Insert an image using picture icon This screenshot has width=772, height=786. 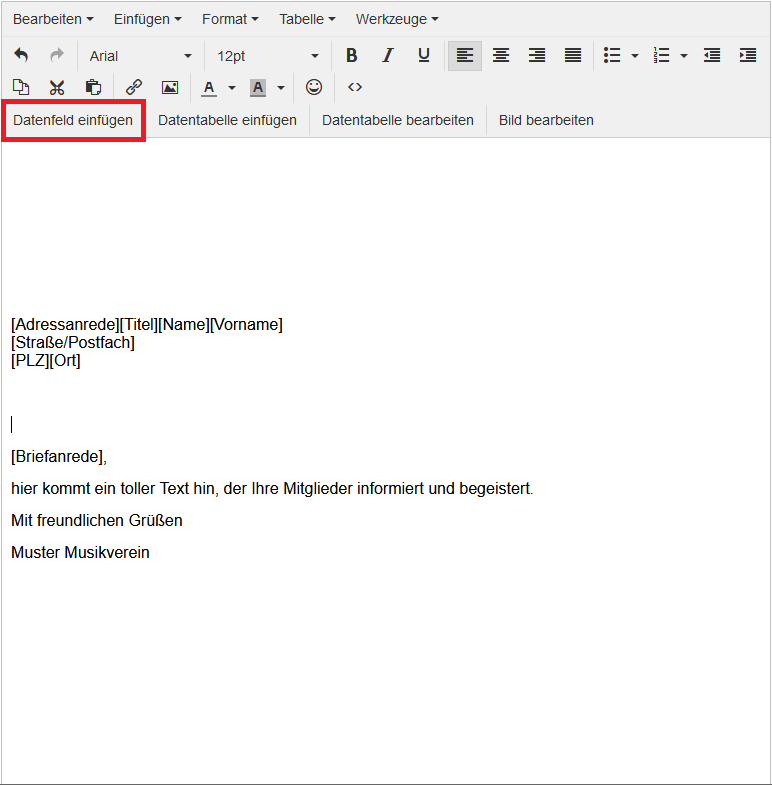point(170,87)
